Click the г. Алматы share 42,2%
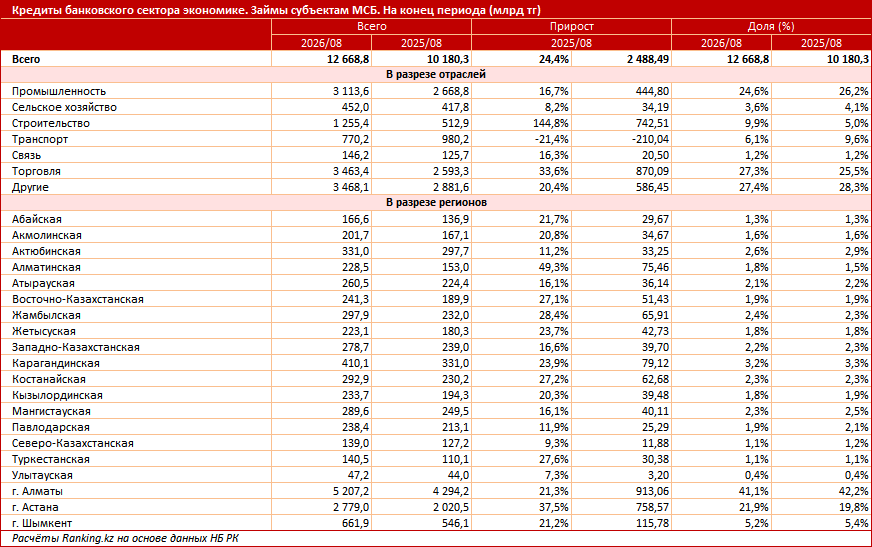The height and width of the screenshot is (547, 872). [854, 491]
